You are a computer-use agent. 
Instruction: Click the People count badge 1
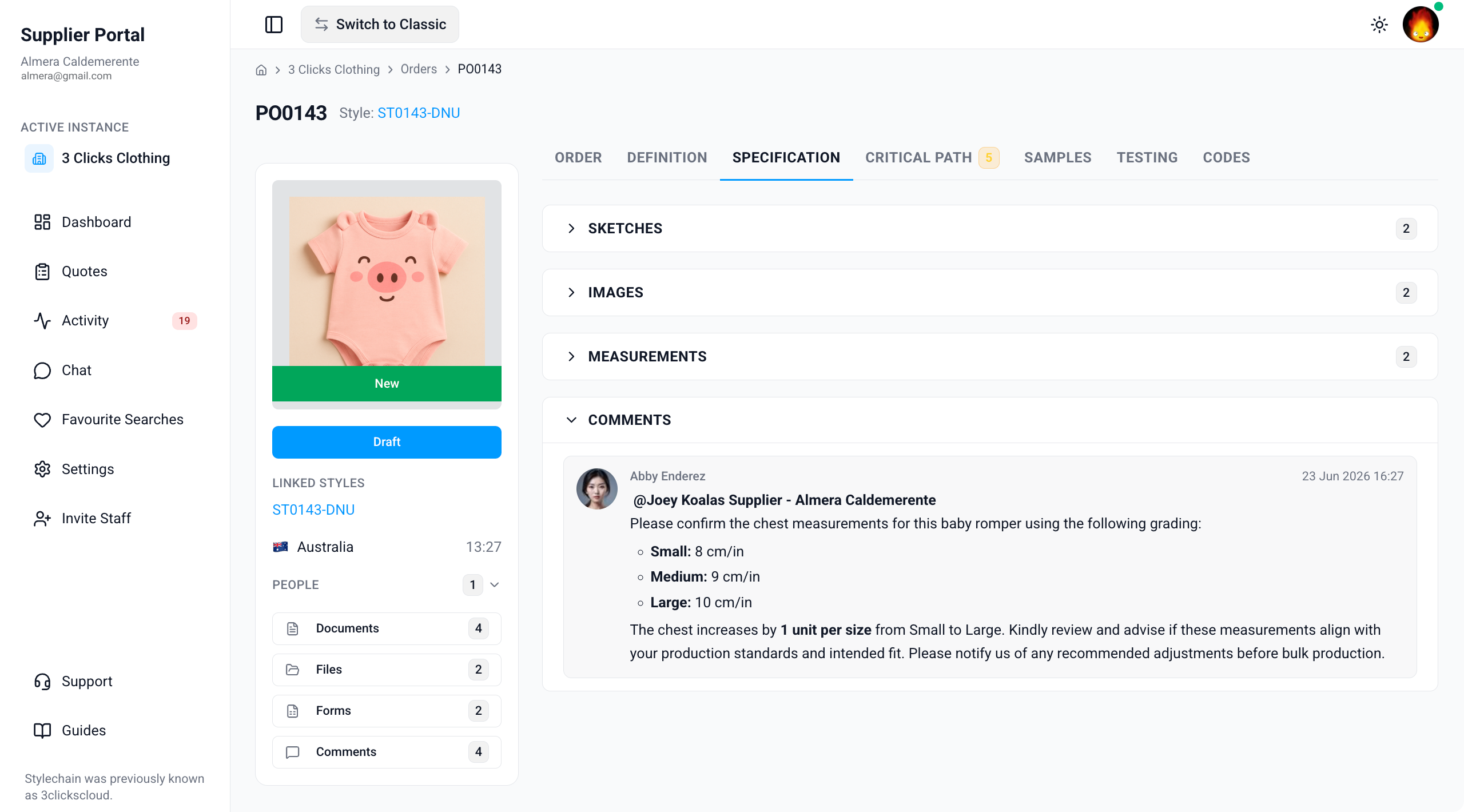473,585
